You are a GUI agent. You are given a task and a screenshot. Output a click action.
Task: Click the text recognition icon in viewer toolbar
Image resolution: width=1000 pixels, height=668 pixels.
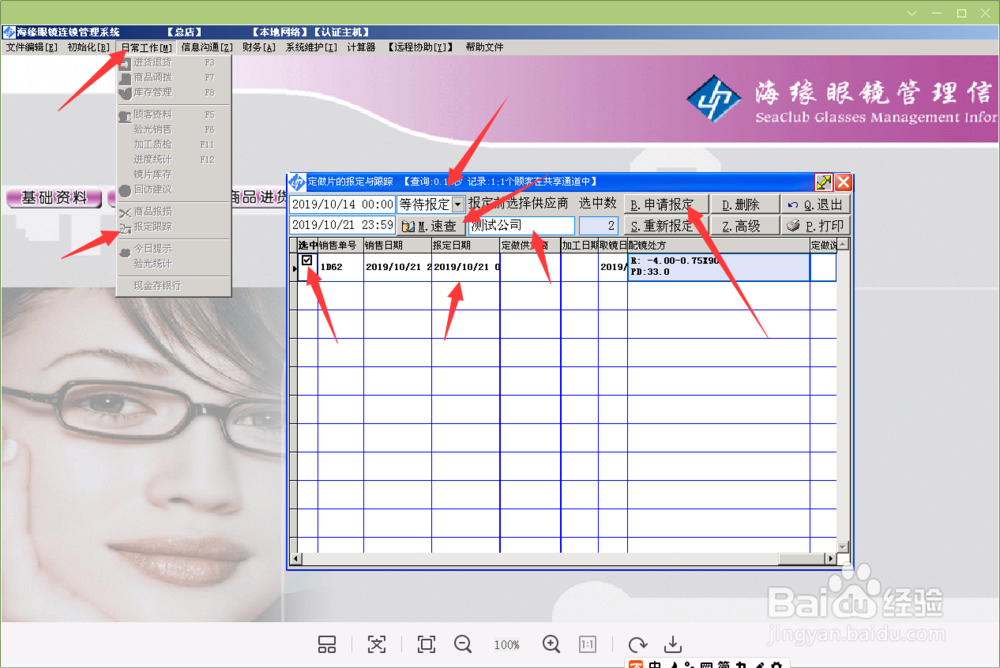point(376,644)
